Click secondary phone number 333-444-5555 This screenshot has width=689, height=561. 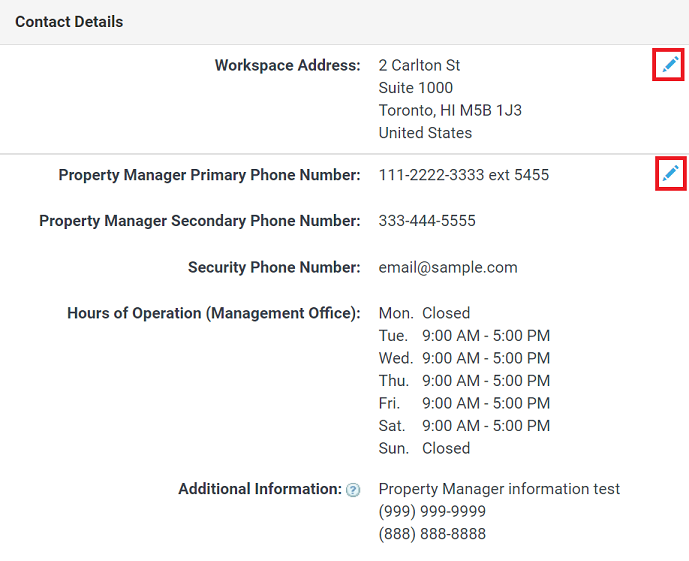pyautogui.click(x=427, y=221)
